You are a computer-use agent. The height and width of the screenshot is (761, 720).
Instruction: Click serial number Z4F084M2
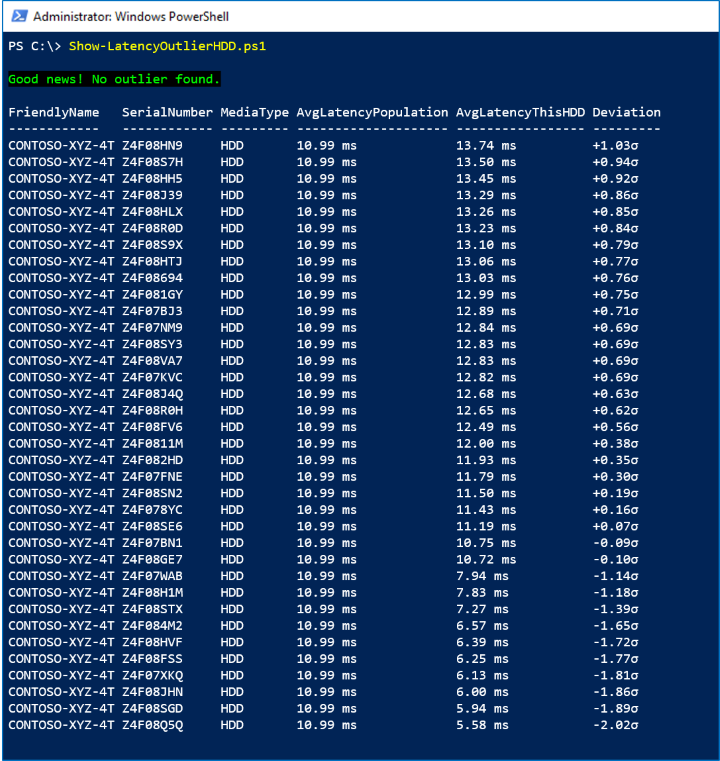click(152, 626)
